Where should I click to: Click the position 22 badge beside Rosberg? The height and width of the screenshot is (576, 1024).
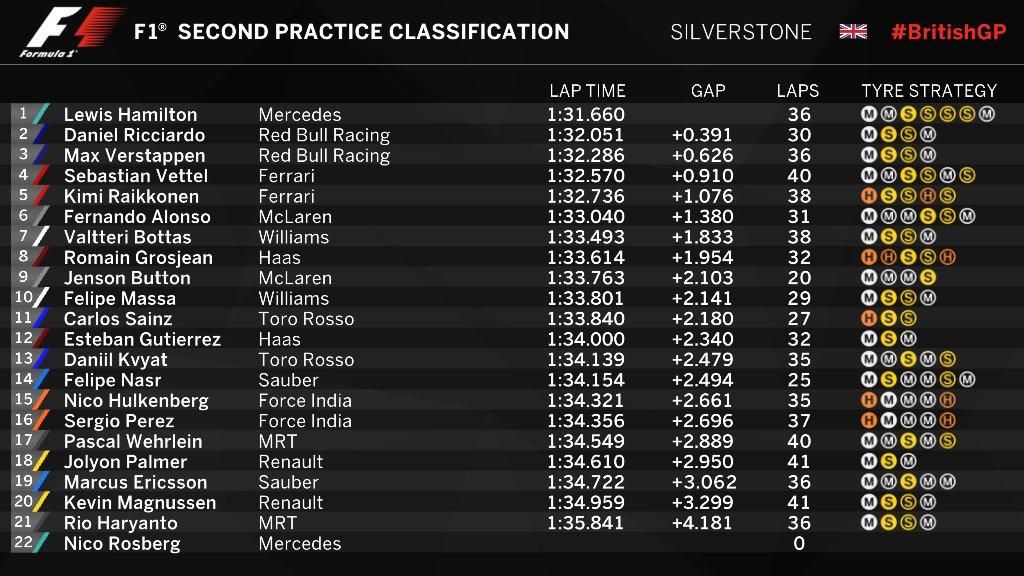click(x=24, y=543)
